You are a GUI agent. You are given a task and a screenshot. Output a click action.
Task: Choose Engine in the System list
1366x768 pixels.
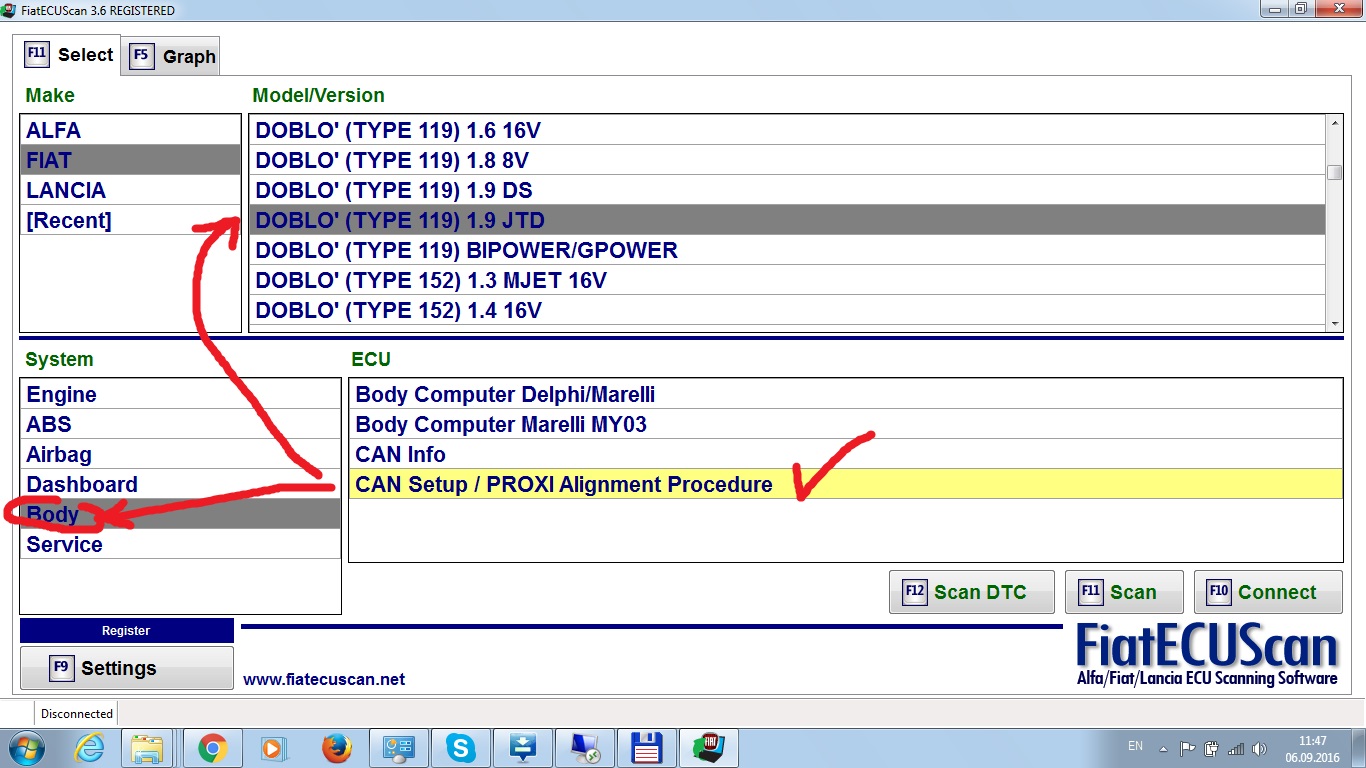pos(62,395)
